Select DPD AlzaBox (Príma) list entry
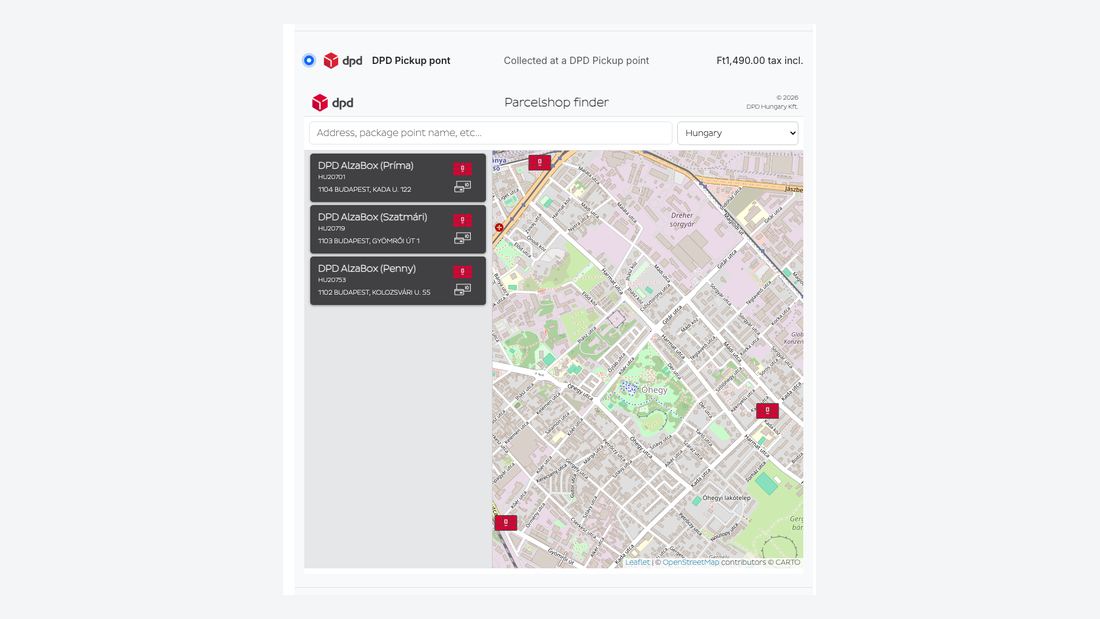This screenshot has width=1100, height=619. 398,178
